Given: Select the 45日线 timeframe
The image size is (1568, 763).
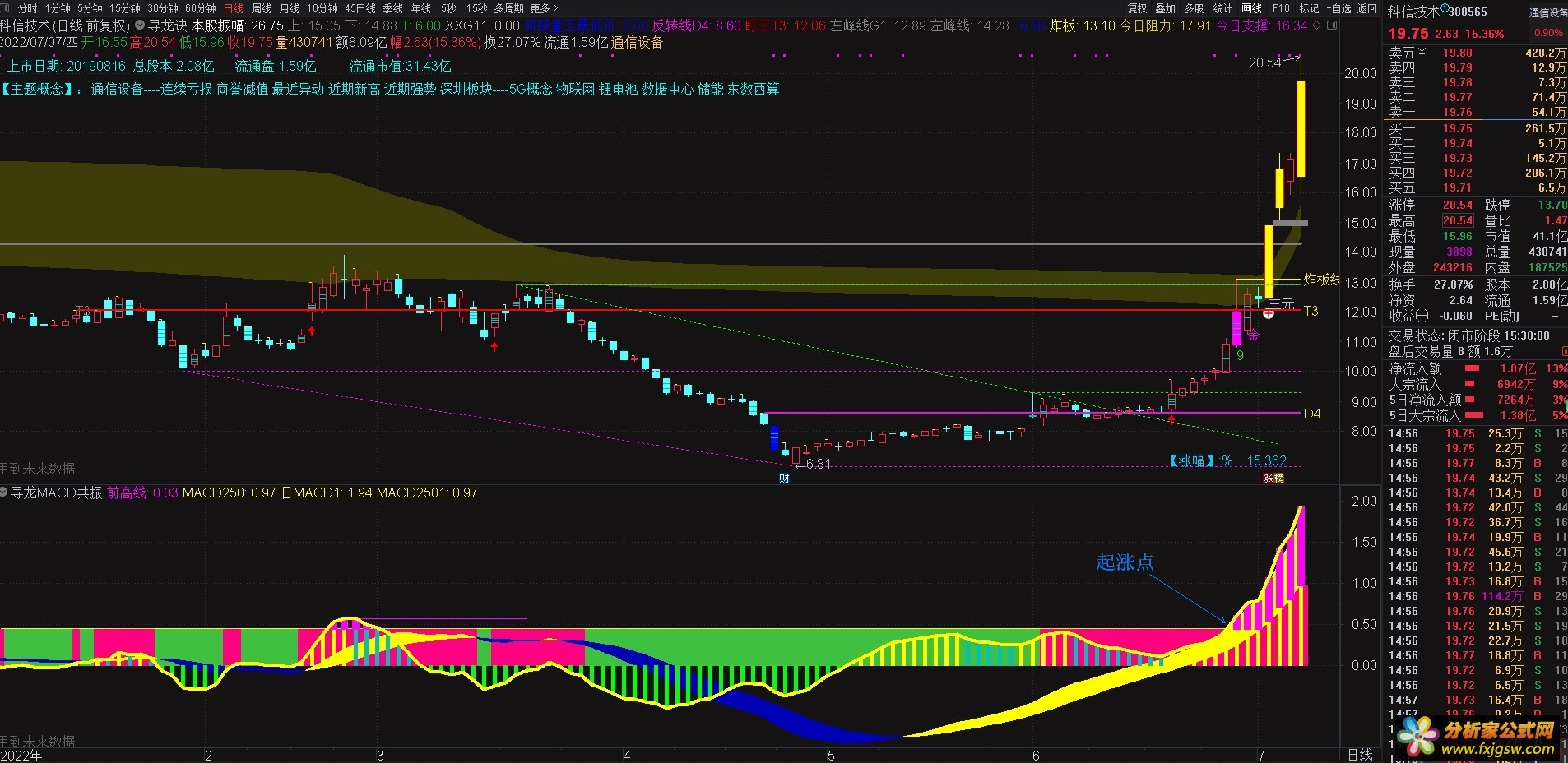Looking at the screenshot, I should (360, 8).
